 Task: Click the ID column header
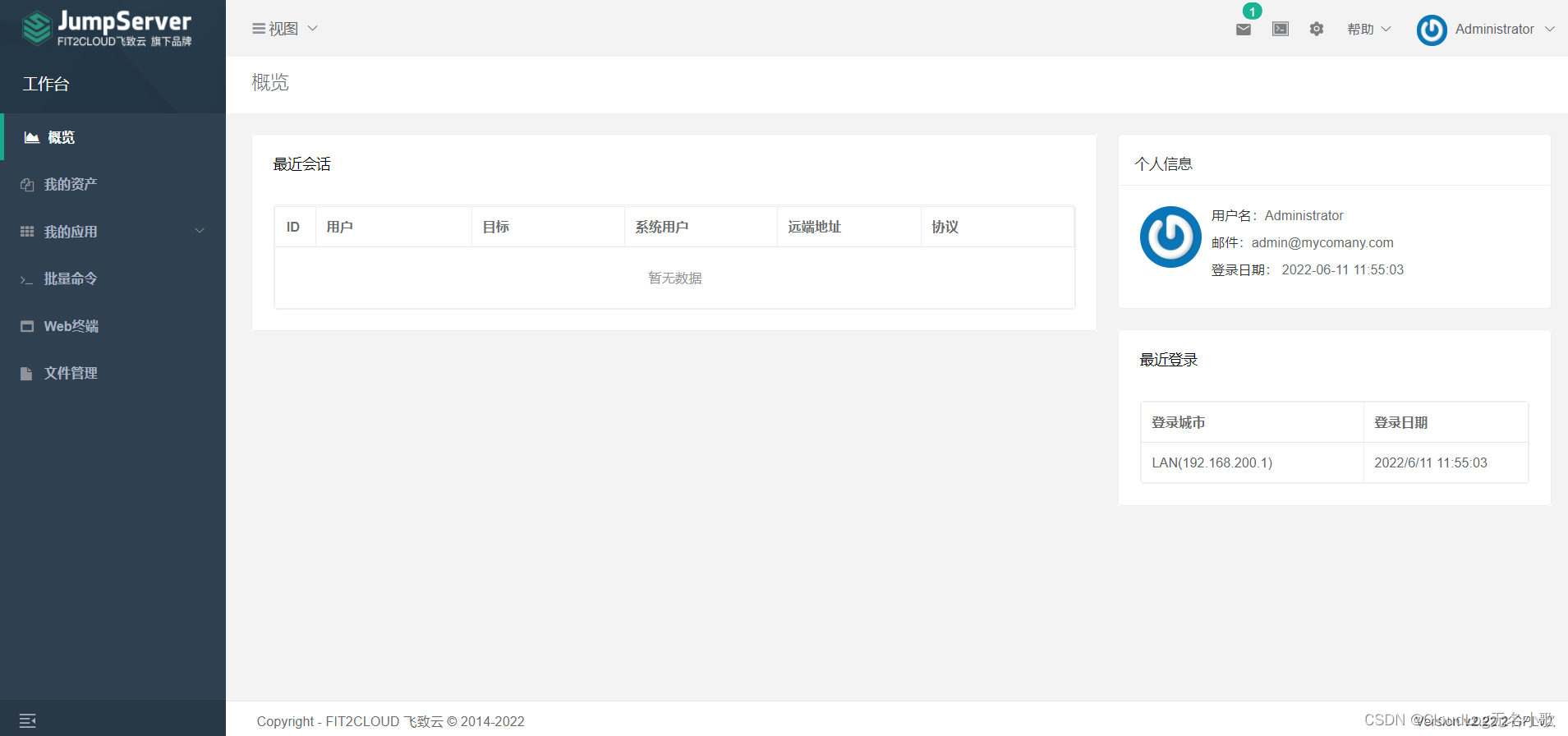(293, 227)
